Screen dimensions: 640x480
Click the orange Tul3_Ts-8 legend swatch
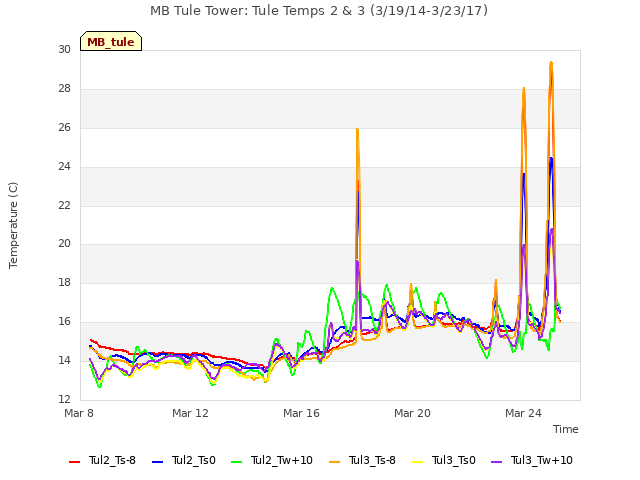click(x=334, y=462)
